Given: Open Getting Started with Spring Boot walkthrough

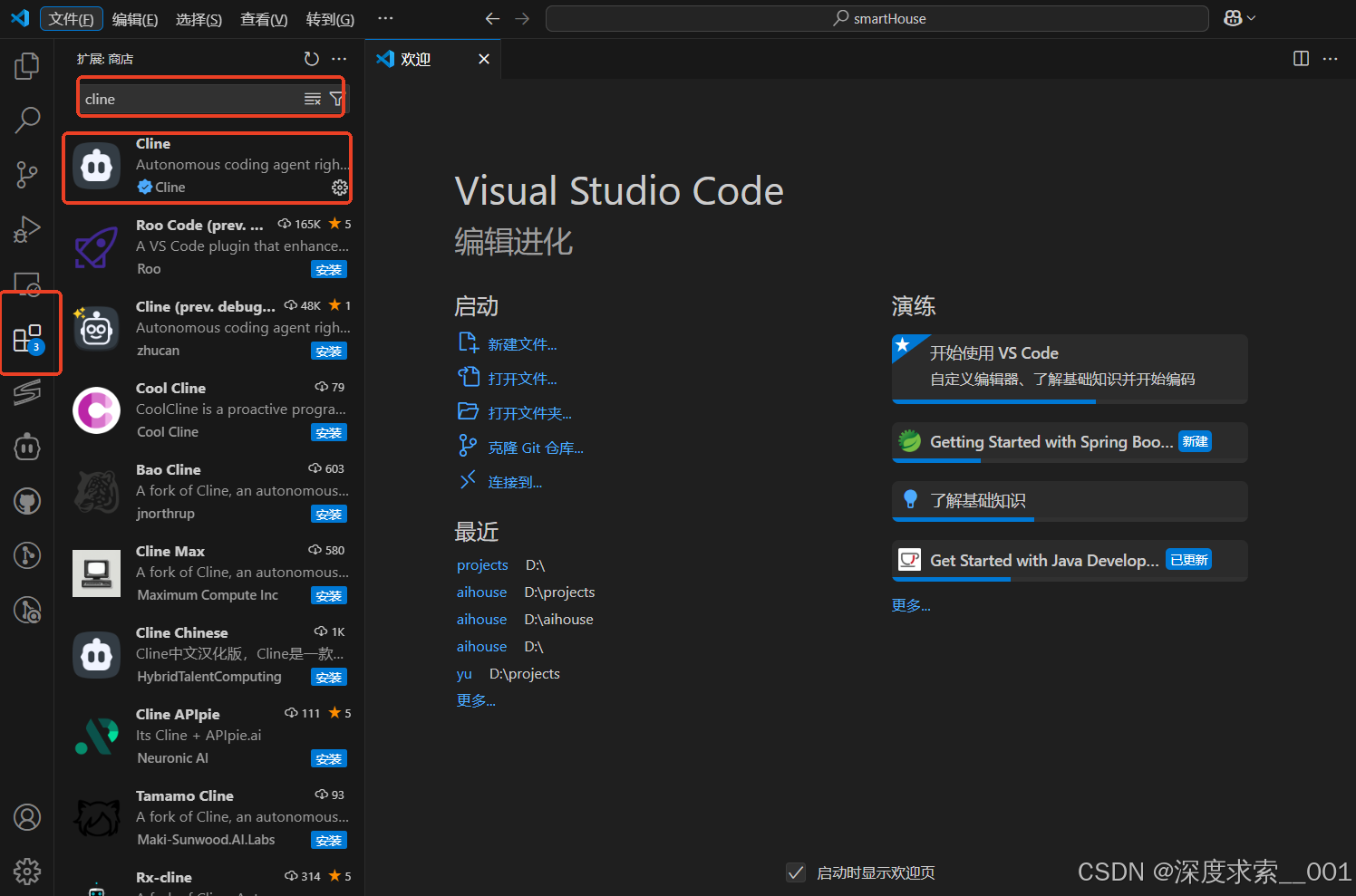Looking at the screenshot, I should [x=1070, y=442].
